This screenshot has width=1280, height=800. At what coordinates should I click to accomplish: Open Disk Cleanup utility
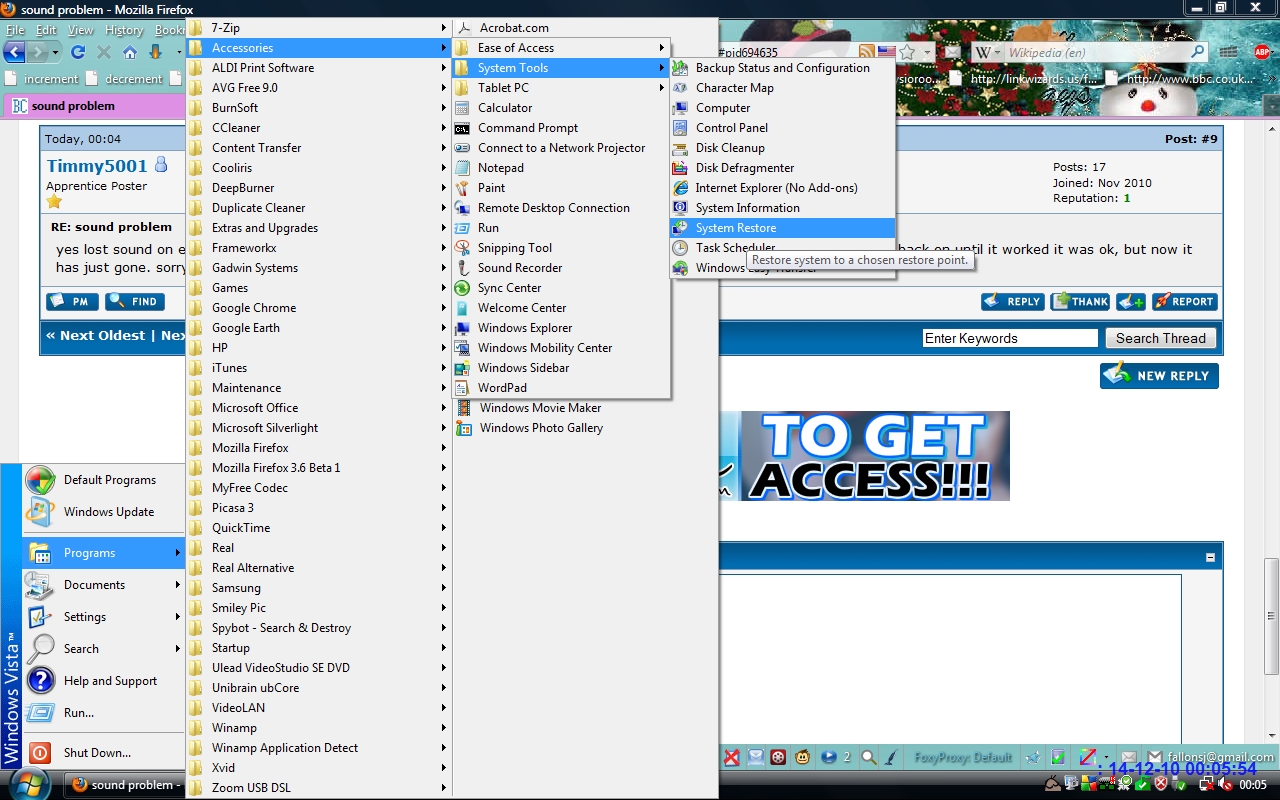point(782,148)
